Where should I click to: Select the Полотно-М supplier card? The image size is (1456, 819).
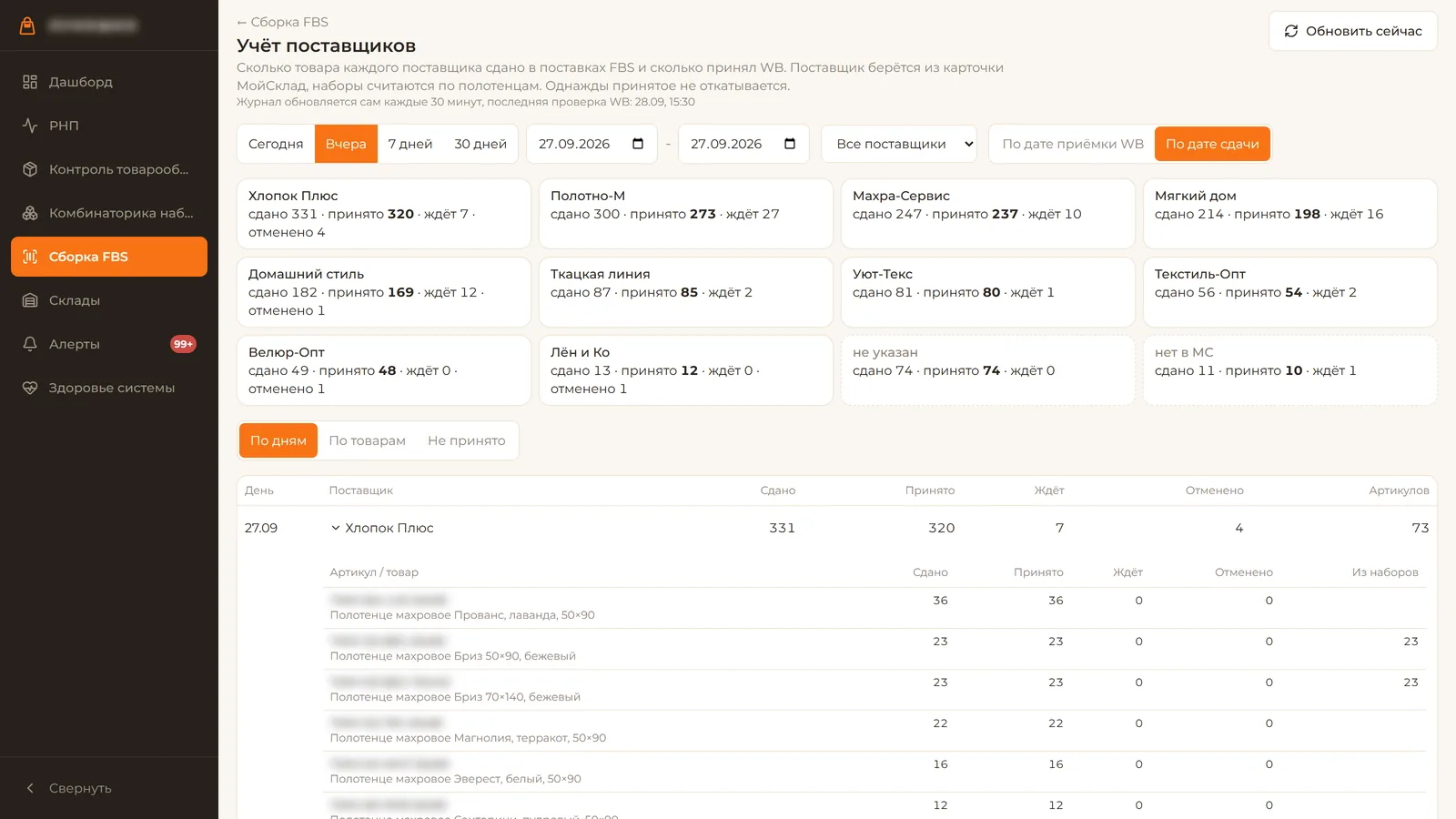(686, 214)
